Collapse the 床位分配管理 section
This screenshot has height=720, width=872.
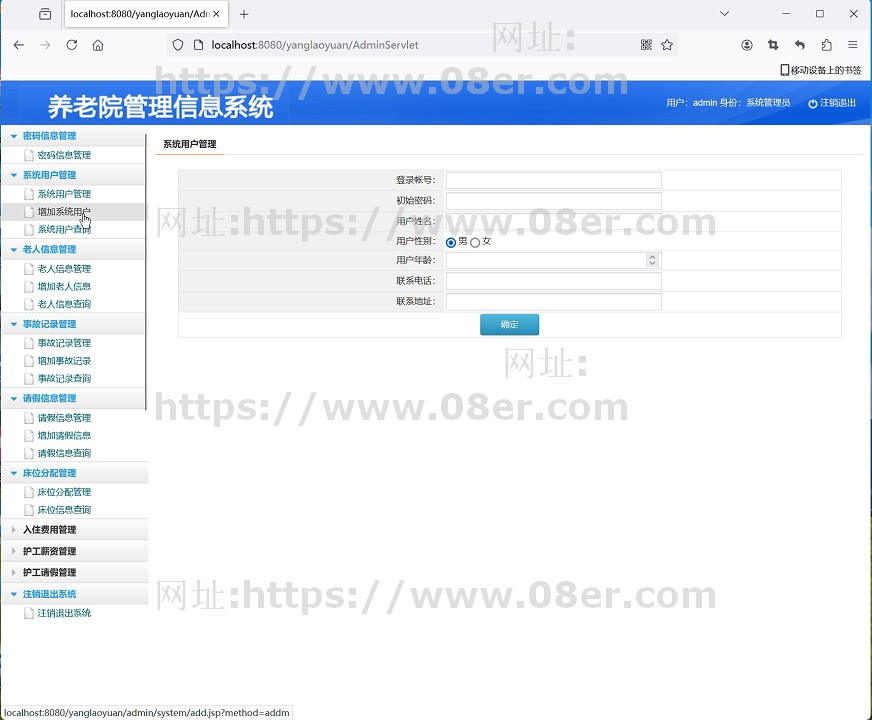[14, 473]
